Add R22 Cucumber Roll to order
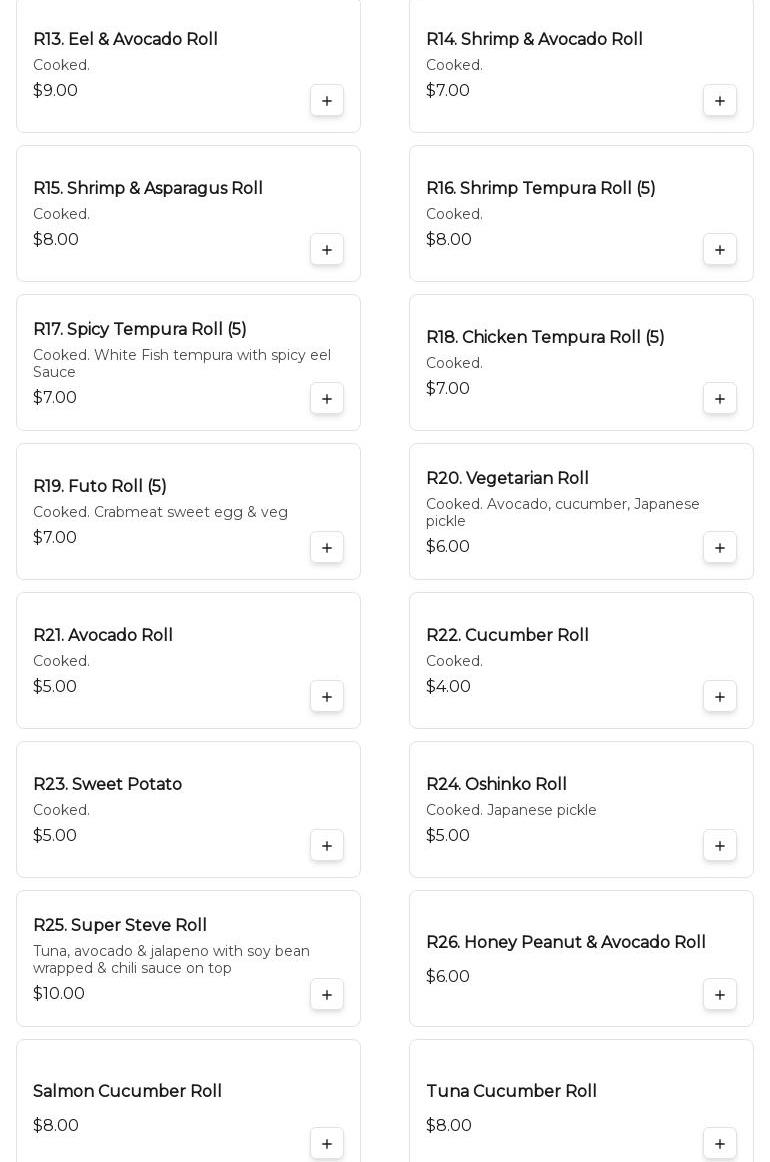 click(720, 697)
